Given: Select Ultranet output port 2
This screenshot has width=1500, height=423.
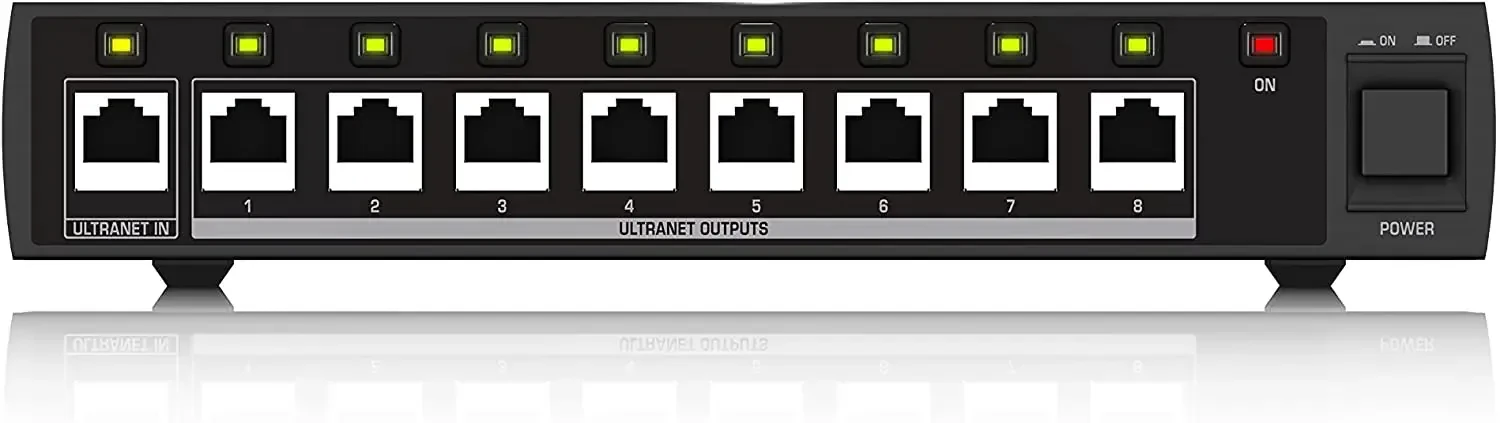Looking at the screenshot, I should click(x=375, y=141).
